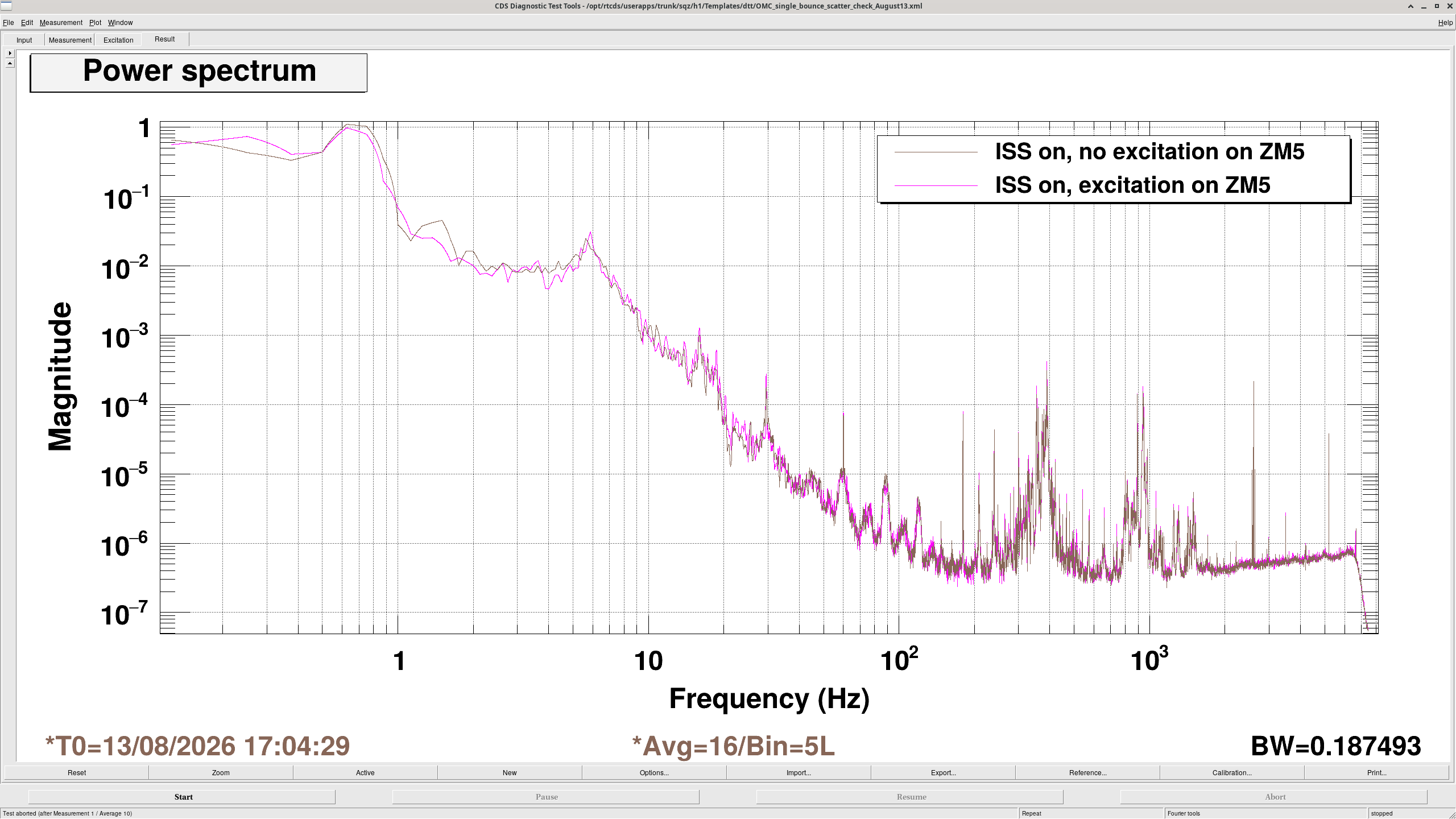Image resolution: width=1456 pixels, height=819 pixels.
Task: Open the Plot menu
Action: click(x=95, y=23)
